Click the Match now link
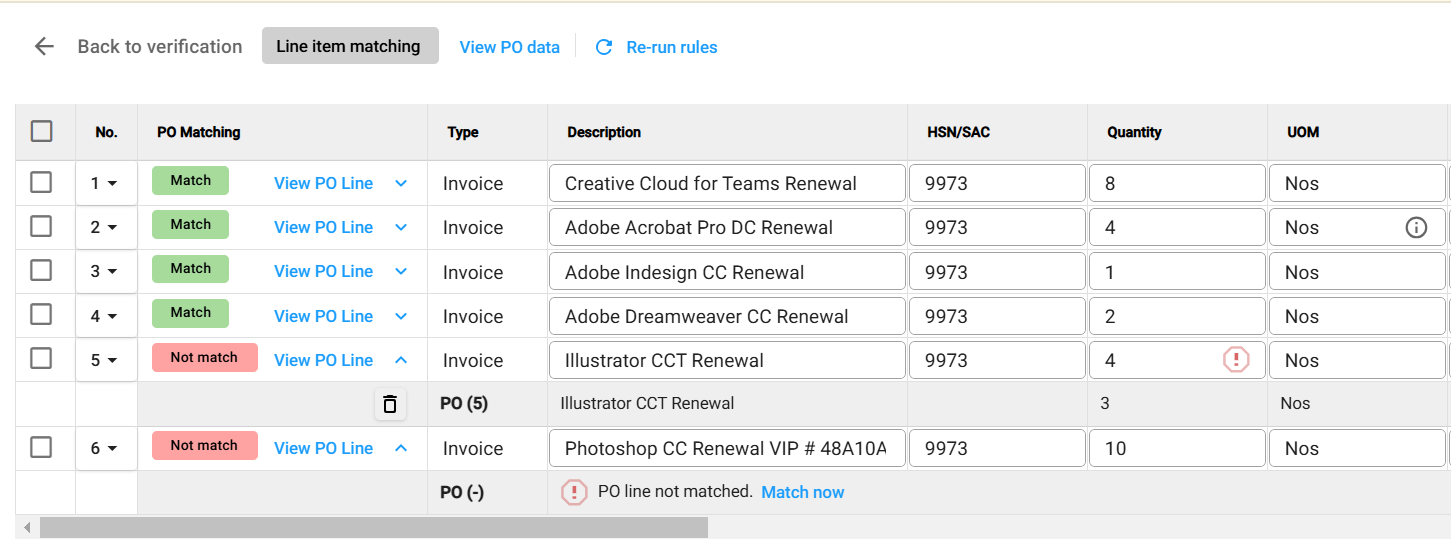The width and height of the screenshot is (1451, 539). [x=803, y=492]
